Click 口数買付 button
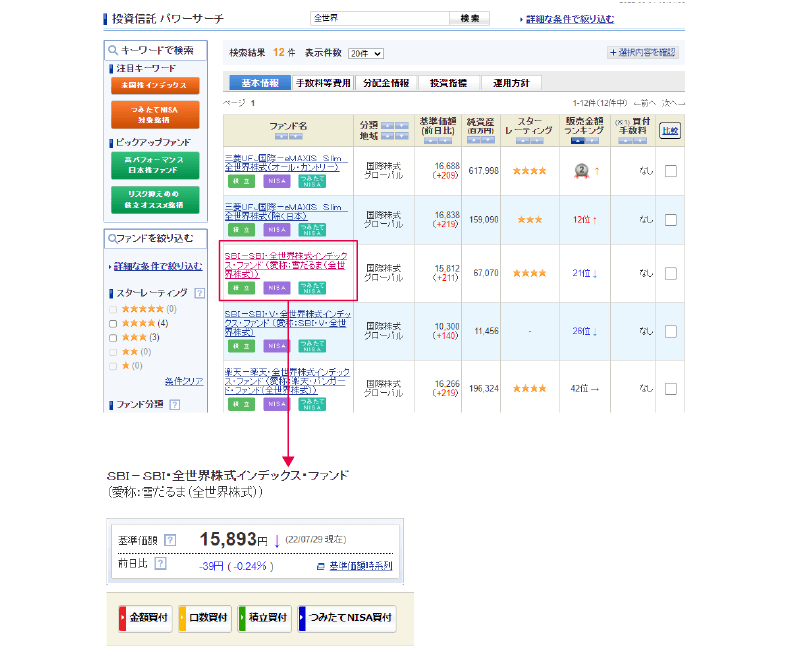The image size is (801, 652). point(205,618)
